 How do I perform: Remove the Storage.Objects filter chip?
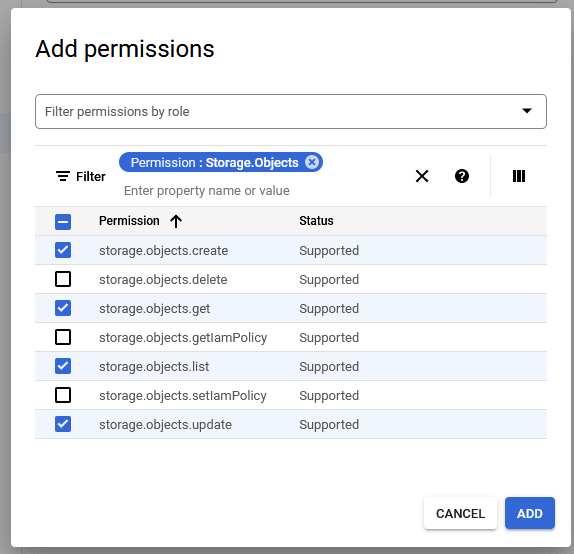pyautogui.click(x=312, y=162)
